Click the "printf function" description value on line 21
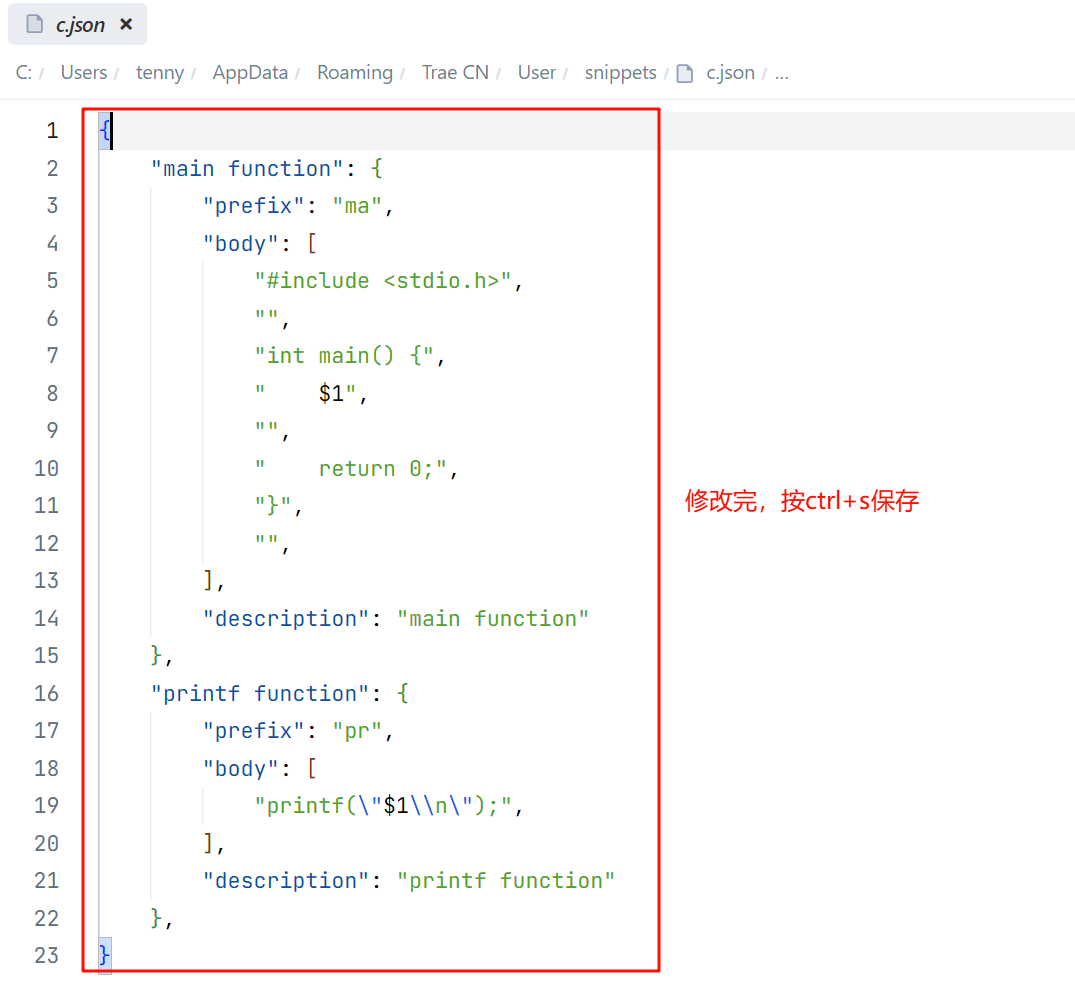The image size is (1075, 981). tap(505, 881)
